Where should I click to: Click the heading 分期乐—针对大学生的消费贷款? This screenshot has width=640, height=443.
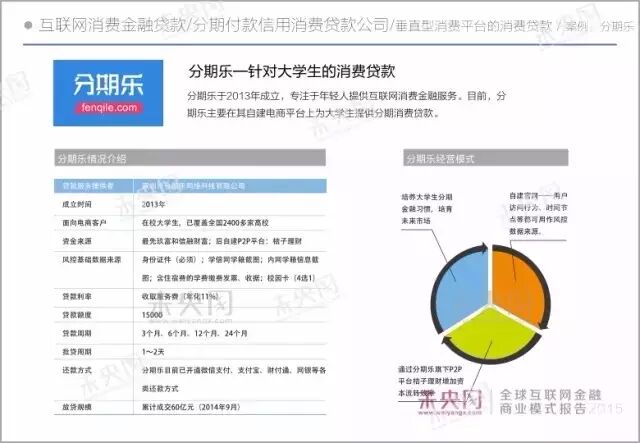pos(291,71)
